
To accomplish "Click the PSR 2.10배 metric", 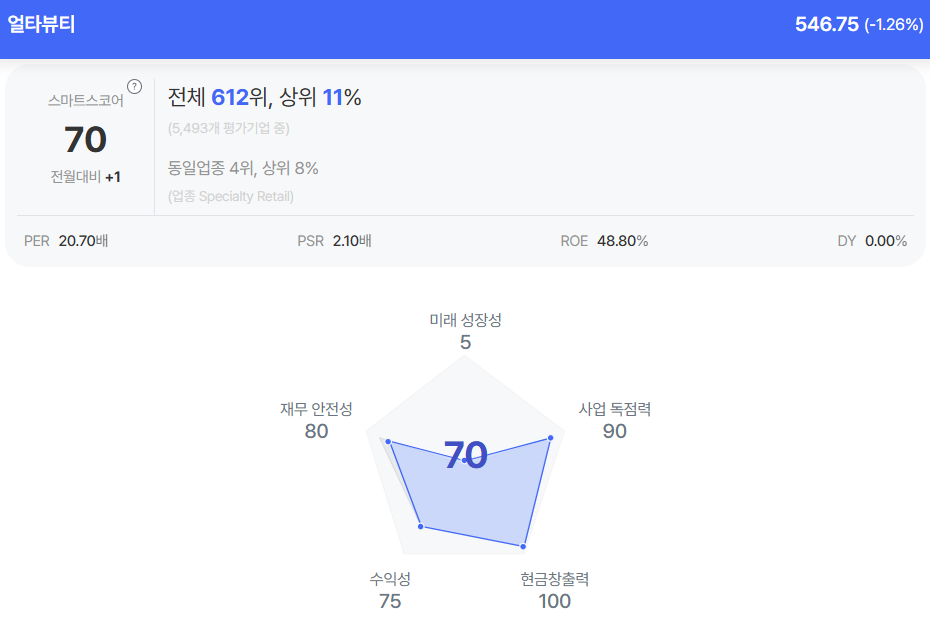I will click(335, 241).
